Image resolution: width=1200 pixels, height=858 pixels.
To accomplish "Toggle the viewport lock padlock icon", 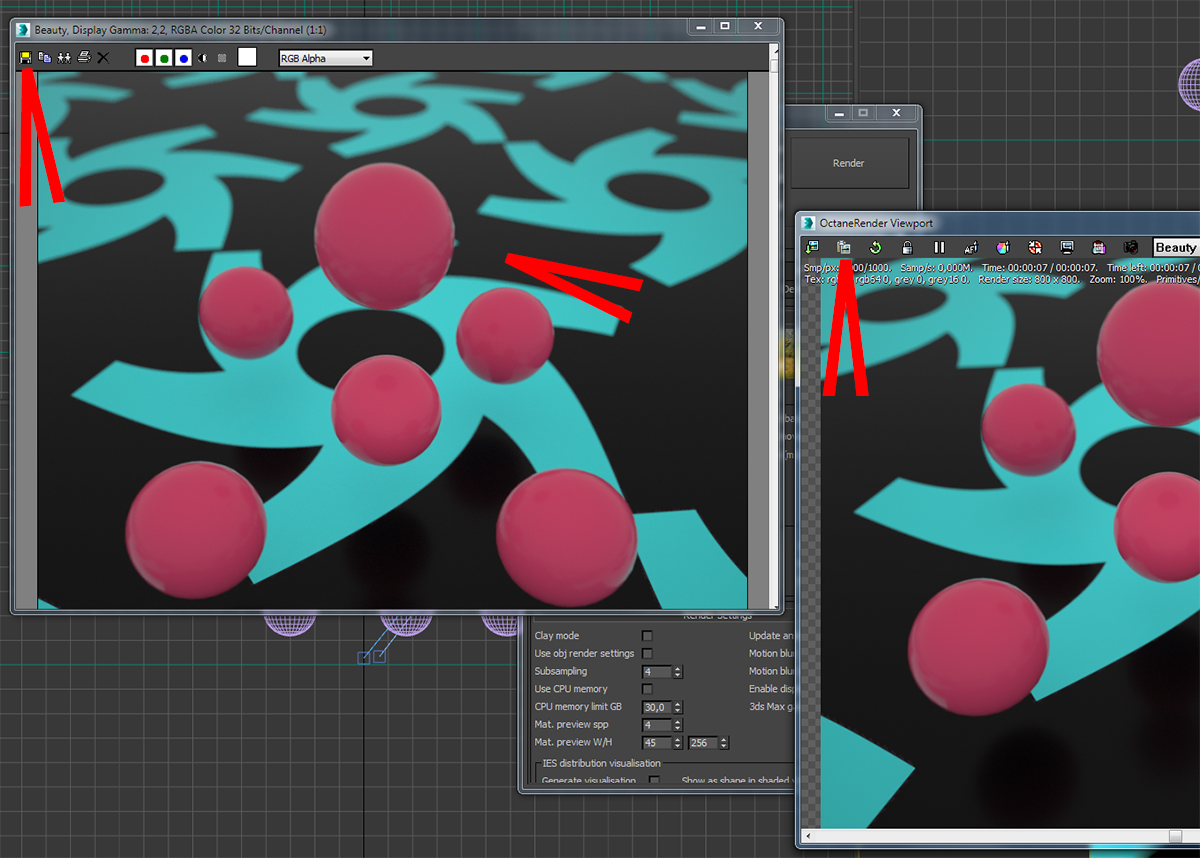I will click(907, 247).
